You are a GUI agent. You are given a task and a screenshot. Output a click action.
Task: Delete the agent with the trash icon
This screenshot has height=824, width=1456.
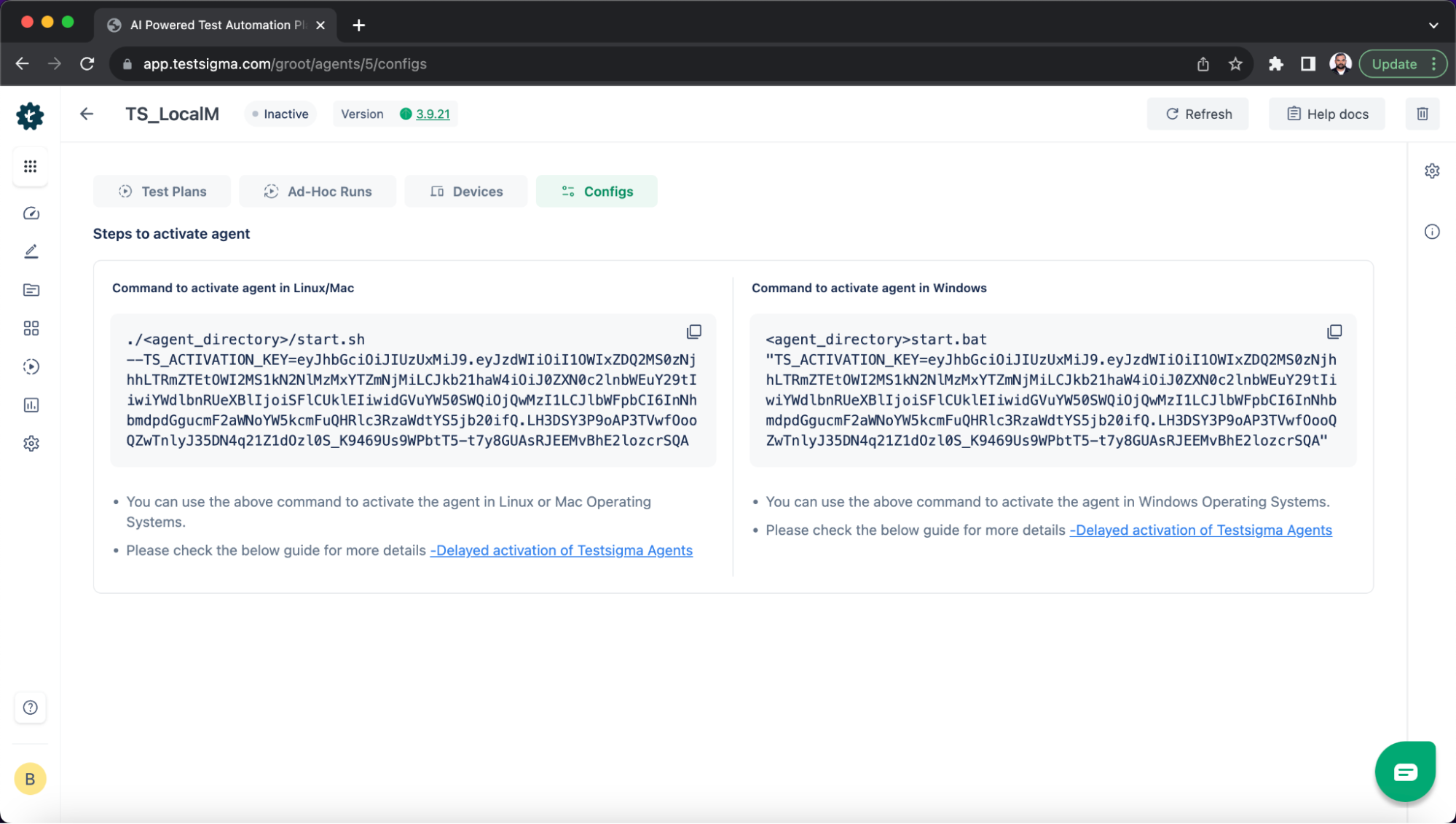(1422, 114)
